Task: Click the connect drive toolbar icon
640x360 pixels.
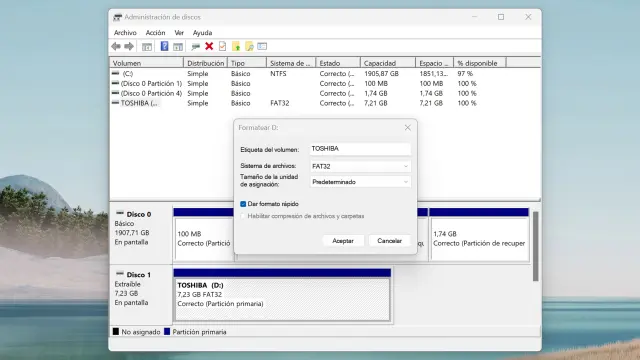Action: (196, 47)
